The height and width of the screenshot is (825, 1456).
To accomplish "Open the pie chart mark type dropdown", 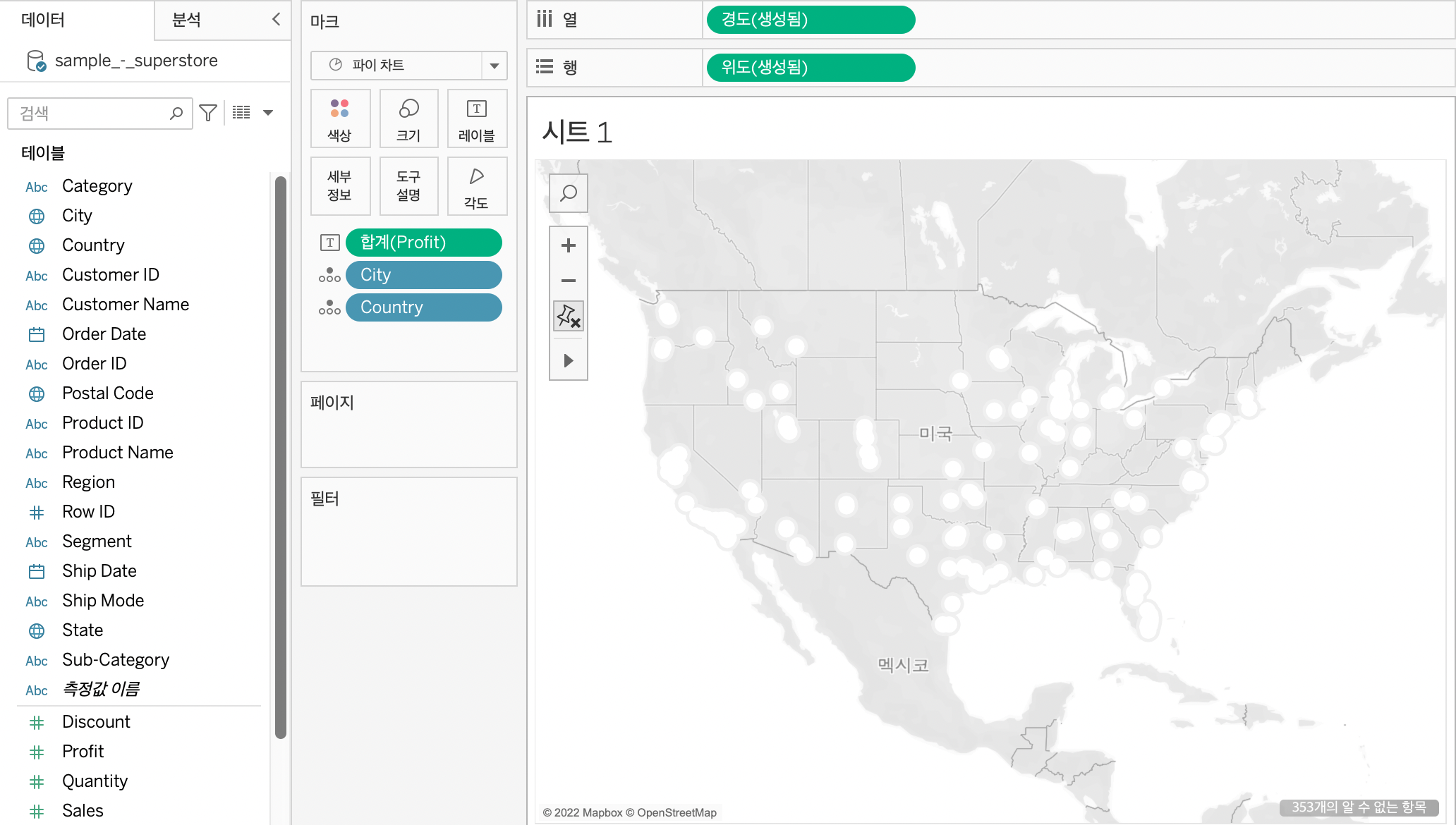I will [495, 66].
